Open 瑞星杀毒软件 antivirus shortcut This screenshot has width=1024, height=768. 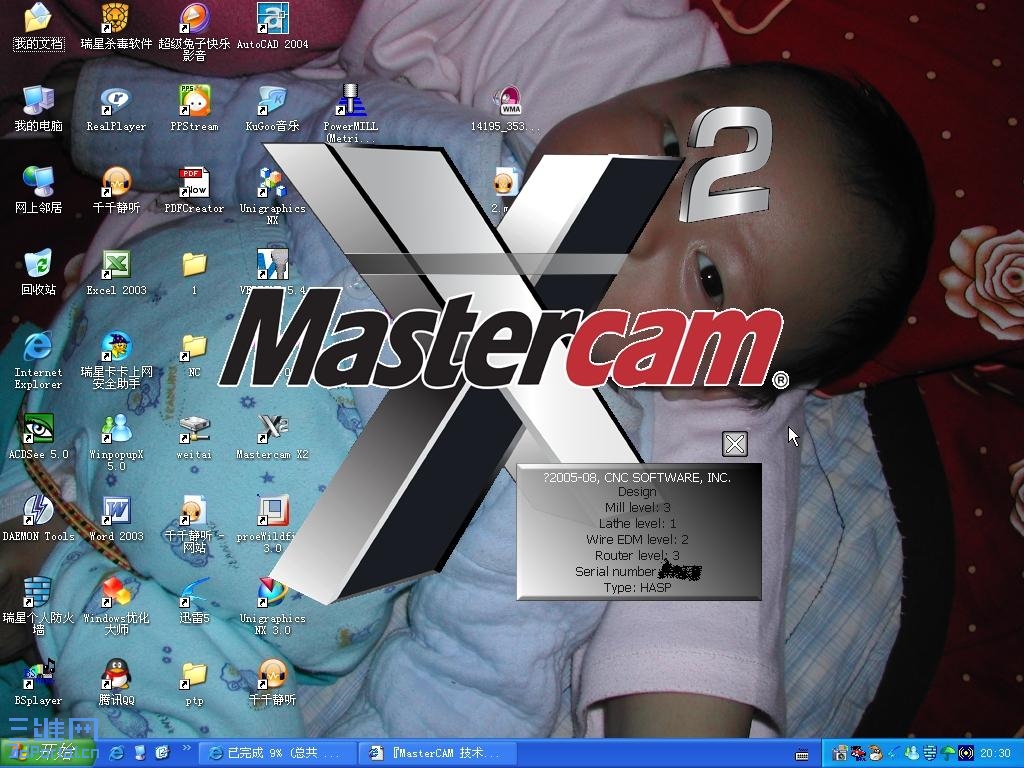(116, 27)
